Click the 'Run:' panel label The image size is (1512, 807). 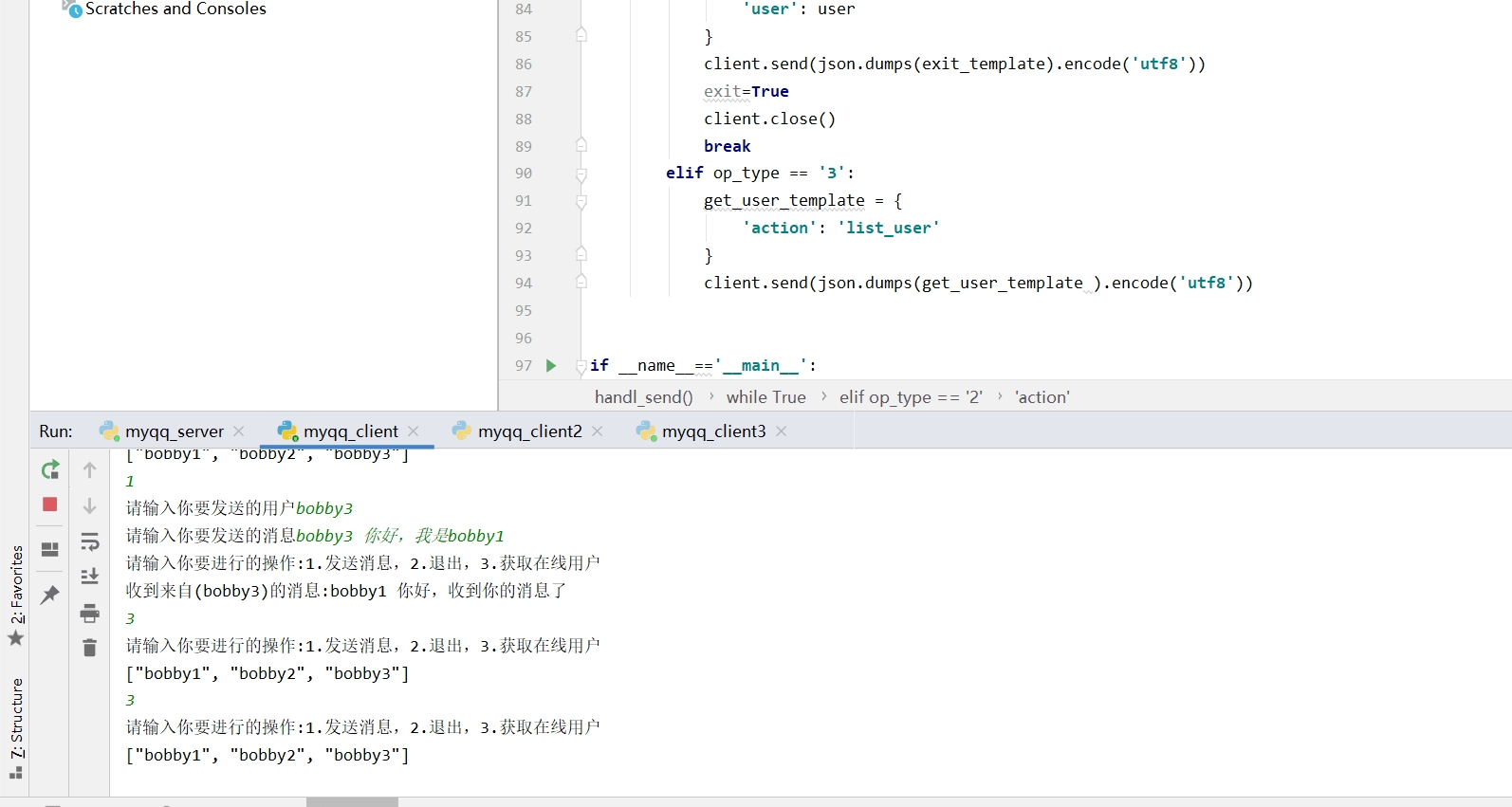tap(56, 431)
